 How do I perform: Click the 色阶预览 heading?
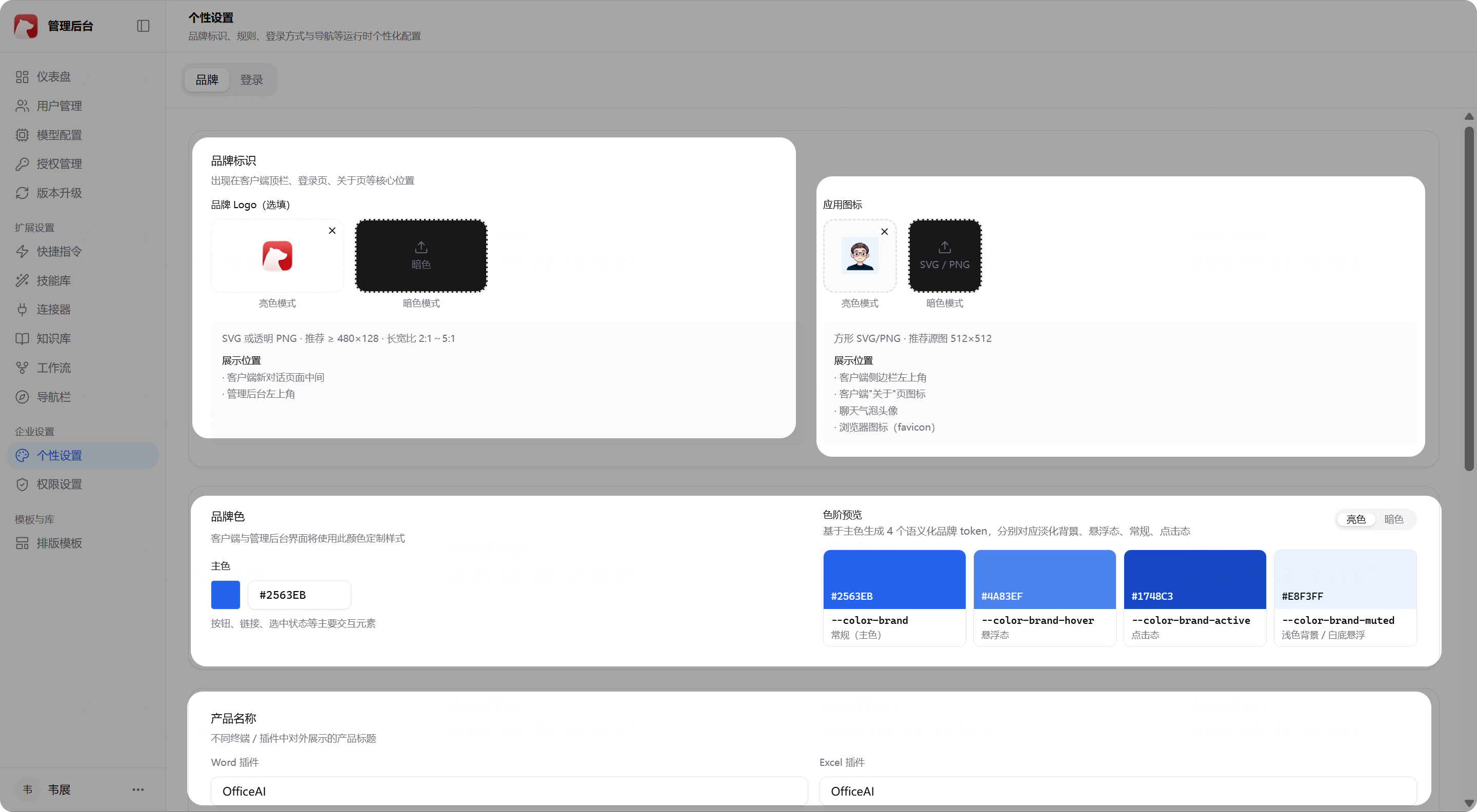coord(842,515)
